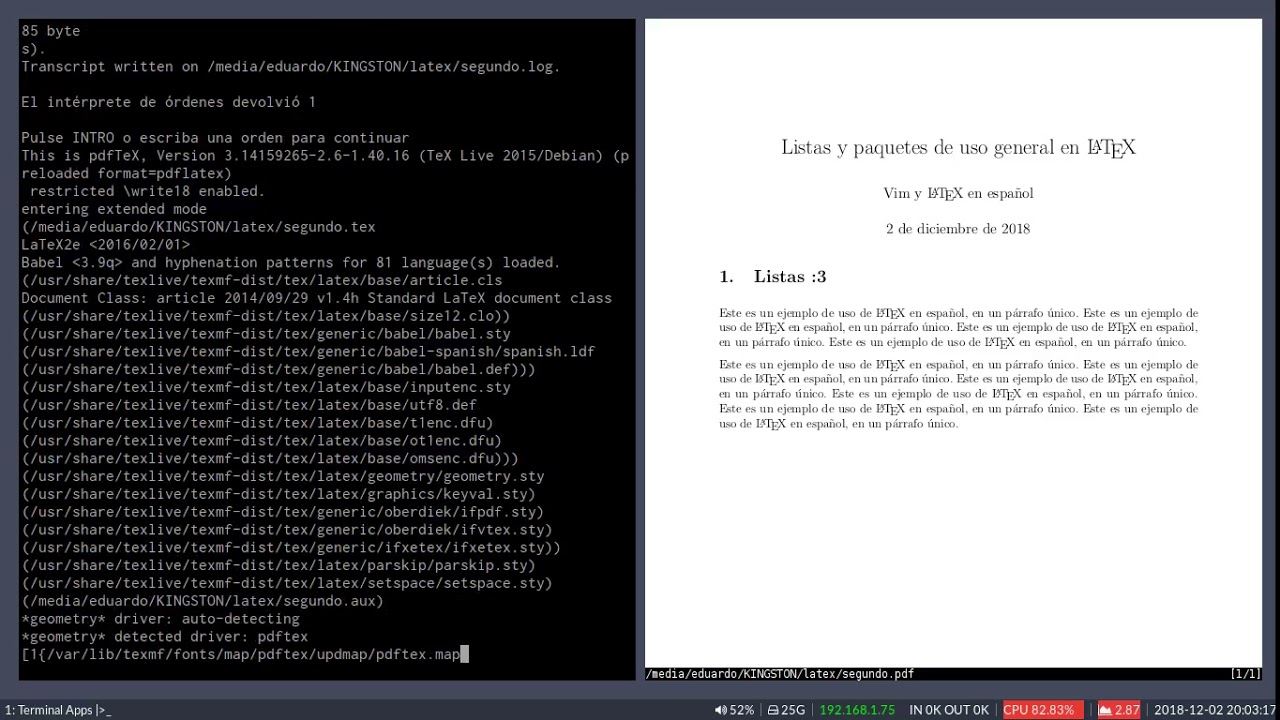Click the t1enc.dfu path line
1280x720 pixels.
point(257,423)
